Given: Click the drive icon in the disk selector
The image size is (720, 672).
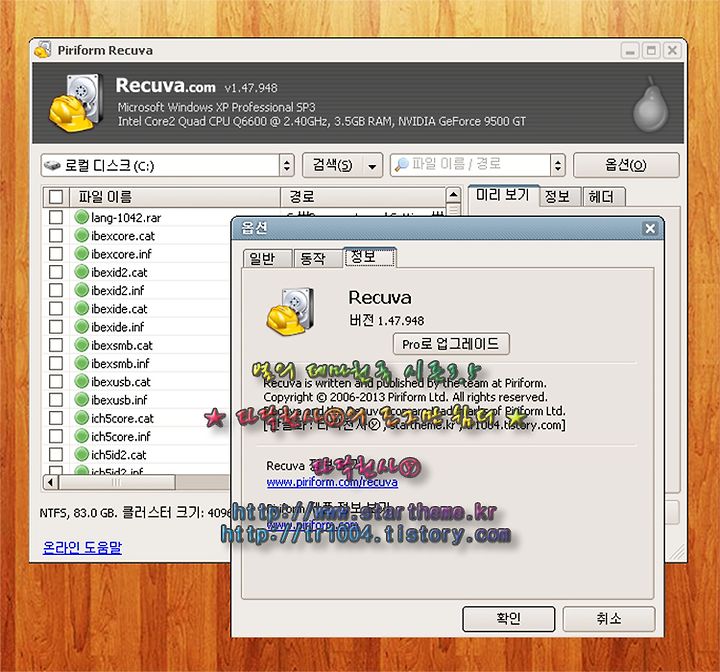Looking at the screenshot, I should pos(52,165).
